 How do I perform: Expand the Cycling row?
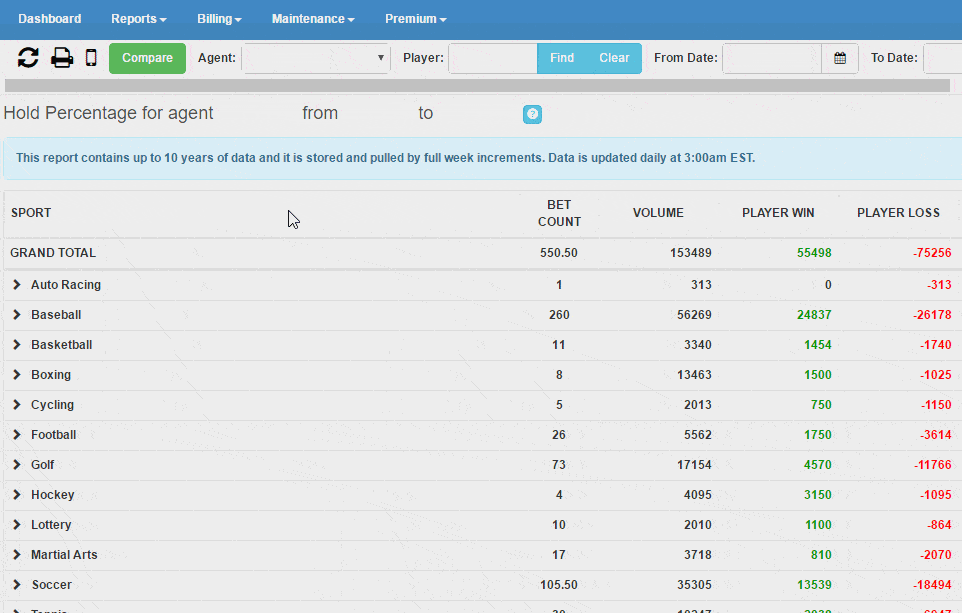pos(17,405)
